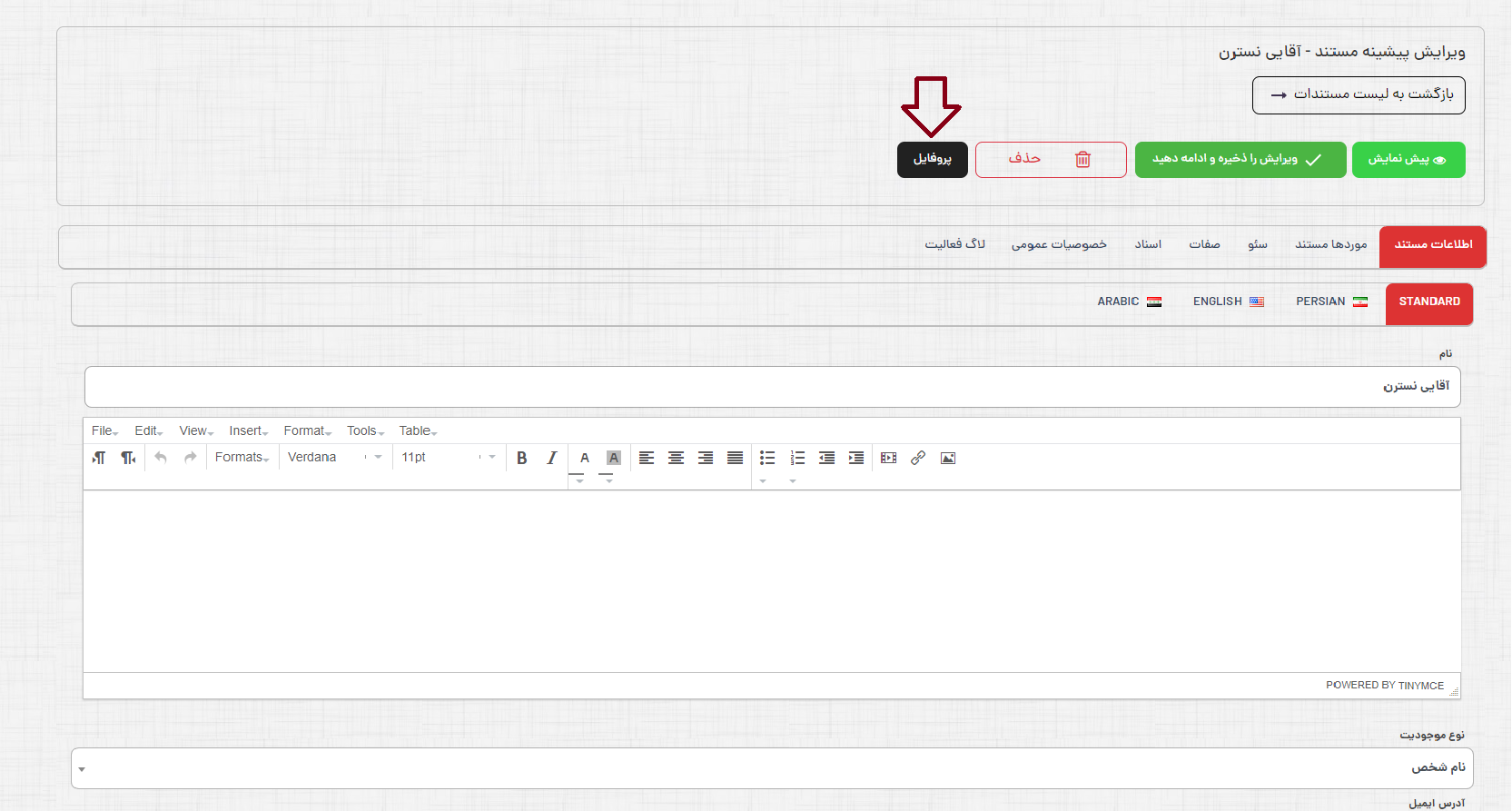1512x811 pixels.
Task: Justify the text alignment
Action: [736, 458]
